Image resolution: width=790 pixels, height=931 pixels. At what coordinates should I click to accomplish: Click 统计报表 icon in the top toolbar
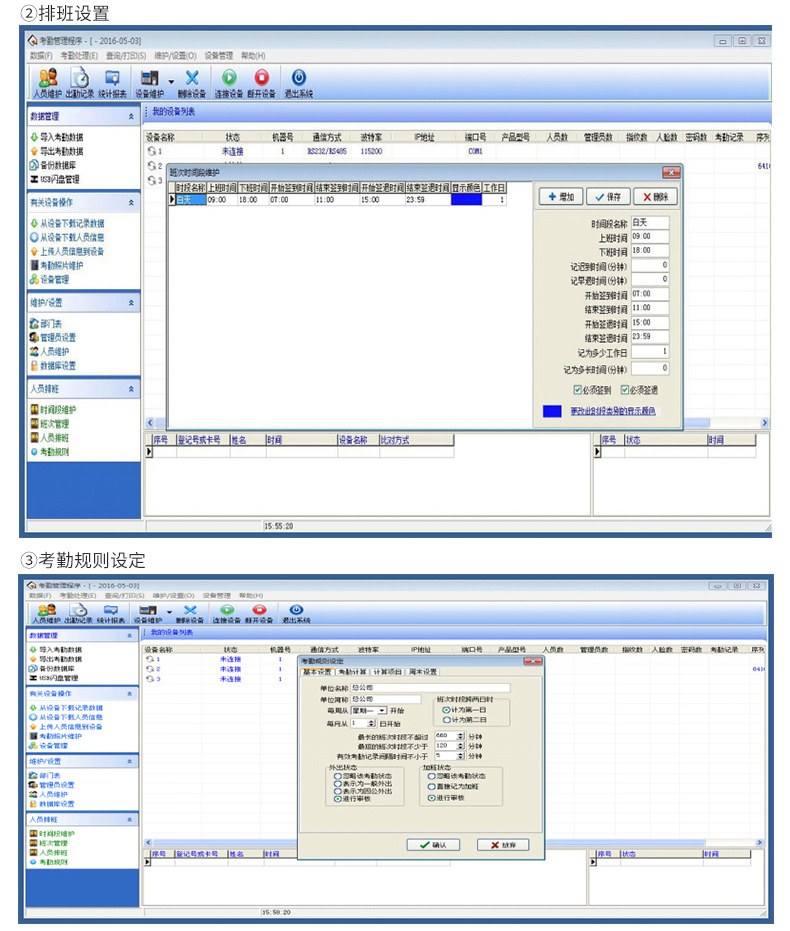112,82
